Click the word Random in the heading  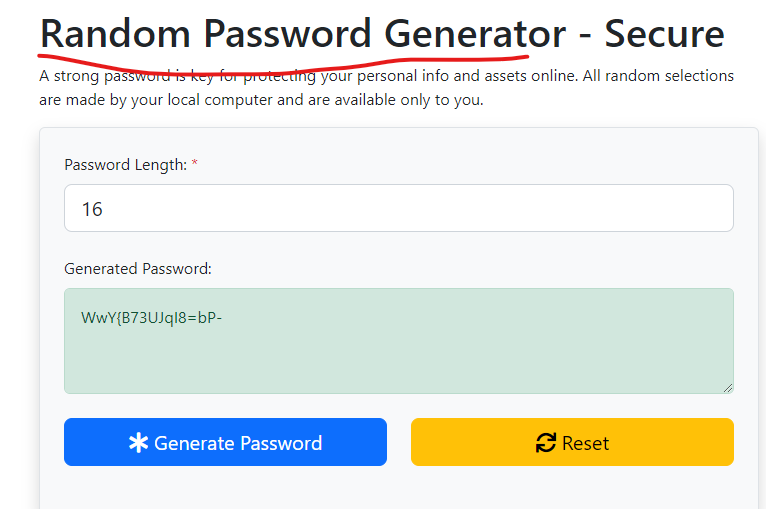tap(115, 35)
